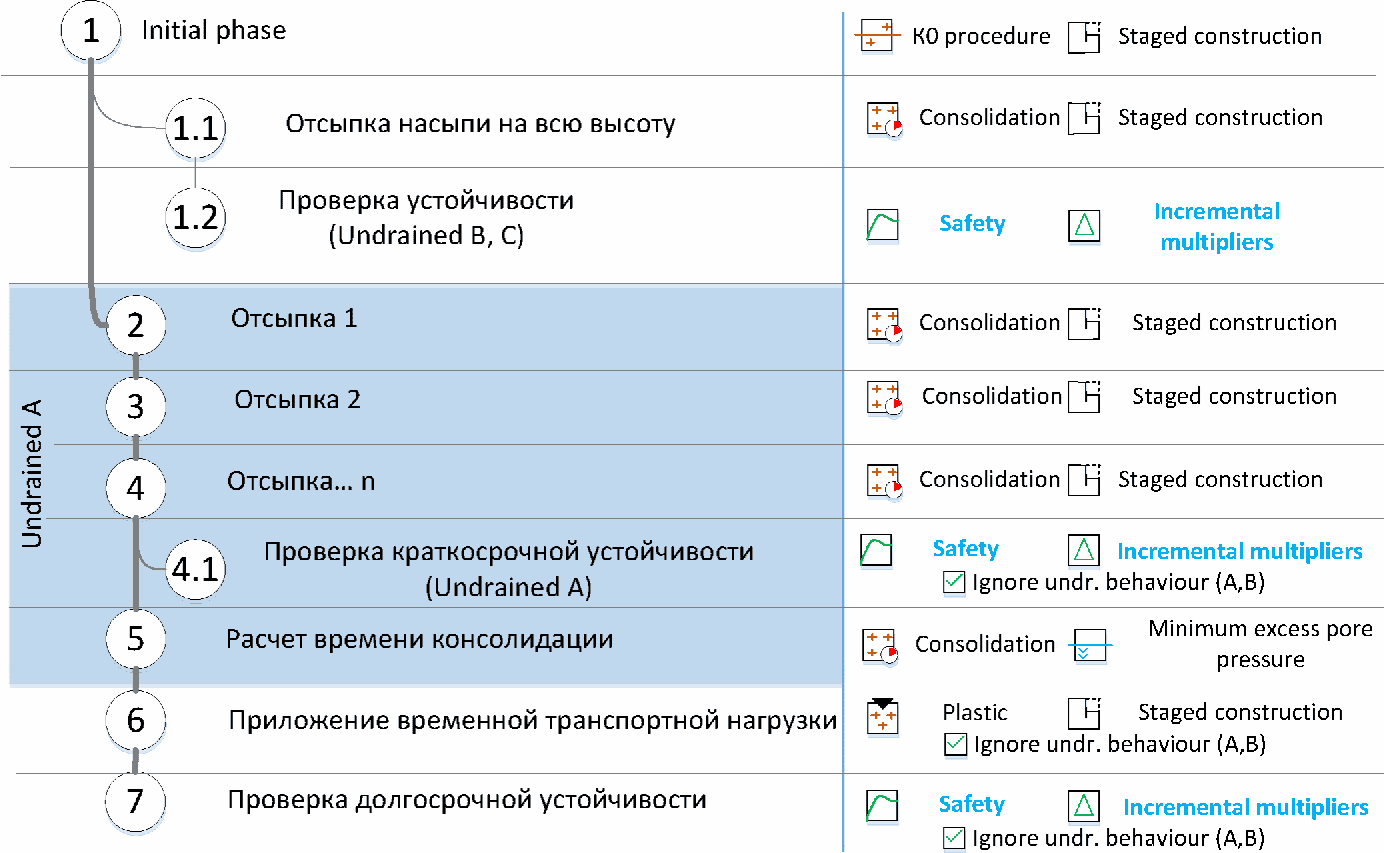Viewport: 1384px width, 853px height.
Task: Click the Consolidation icon in the Отсыпка… n row
Action: (x=884, y=480)
